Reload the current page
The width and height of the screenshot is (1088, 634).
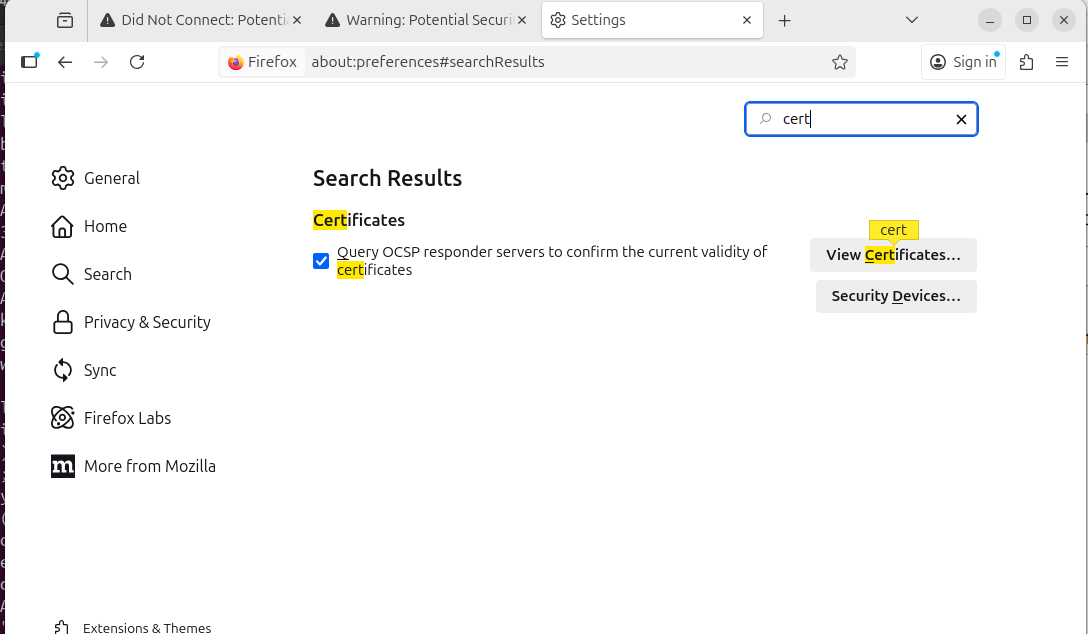(x=137, y=62)
